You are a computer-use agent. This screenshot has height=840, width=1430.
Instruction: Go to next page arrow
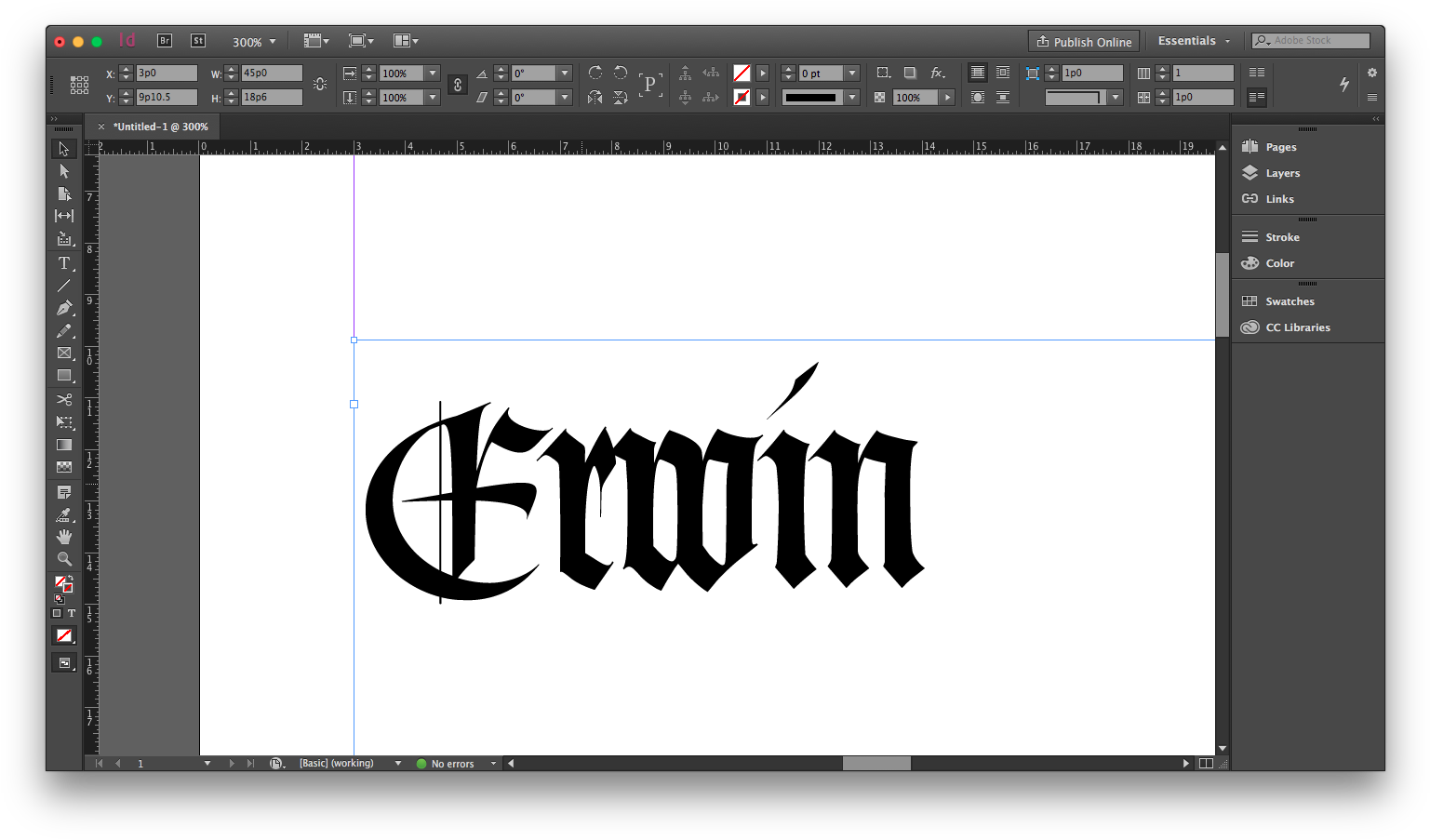232,763
